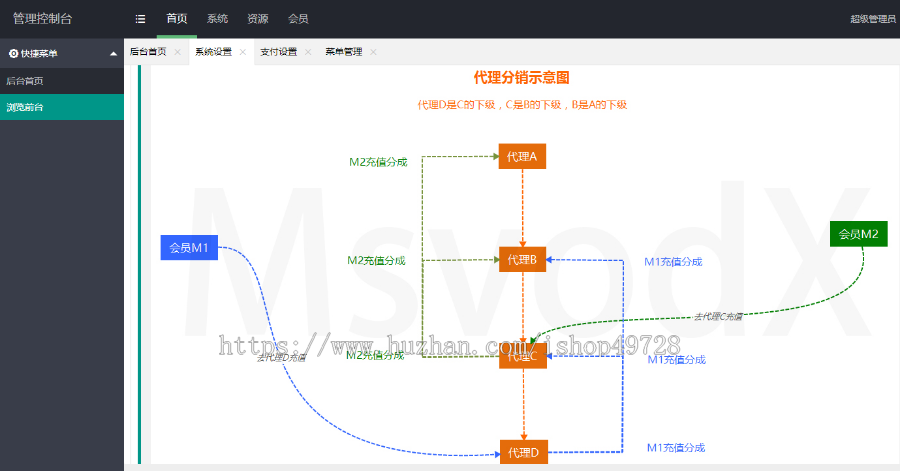
Task: Click the 去代理C充值 label
Action: coord(718,316)
